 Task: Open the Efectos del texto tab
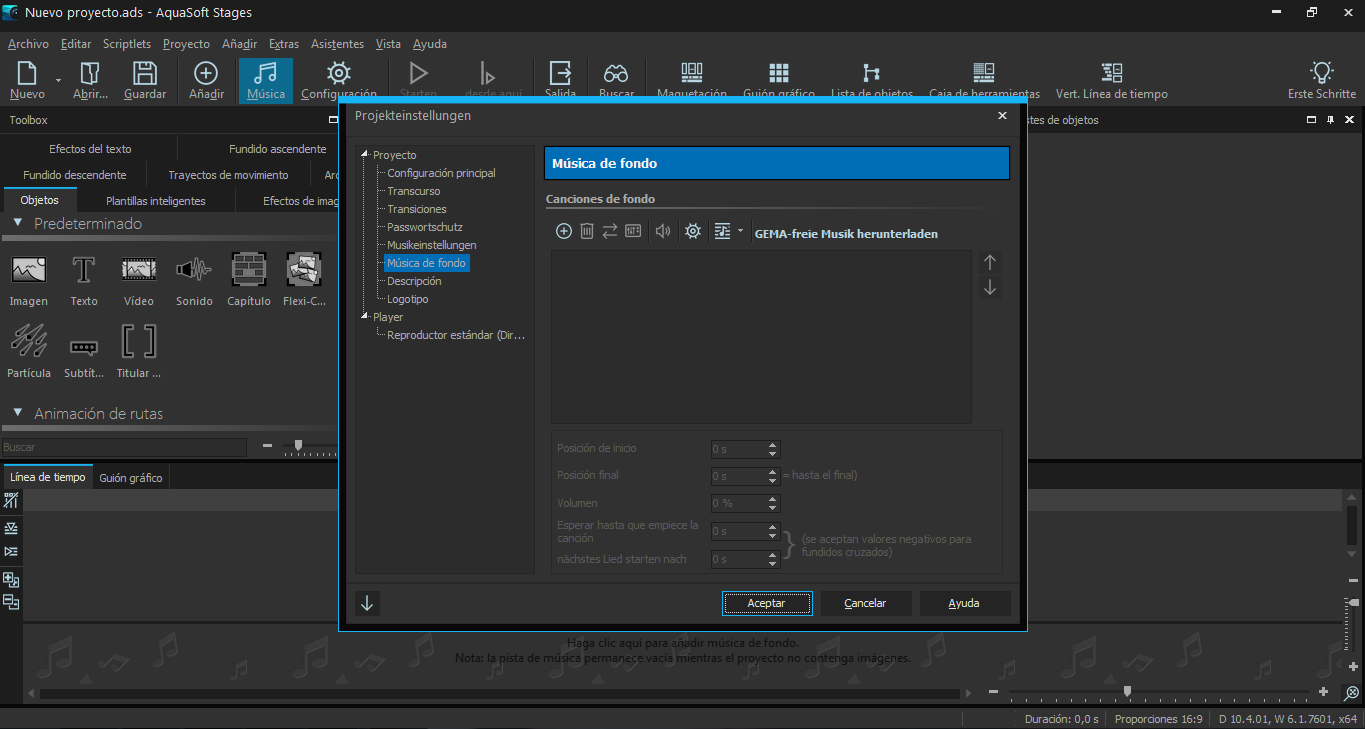pyautogui.click(x=90, y=149)
